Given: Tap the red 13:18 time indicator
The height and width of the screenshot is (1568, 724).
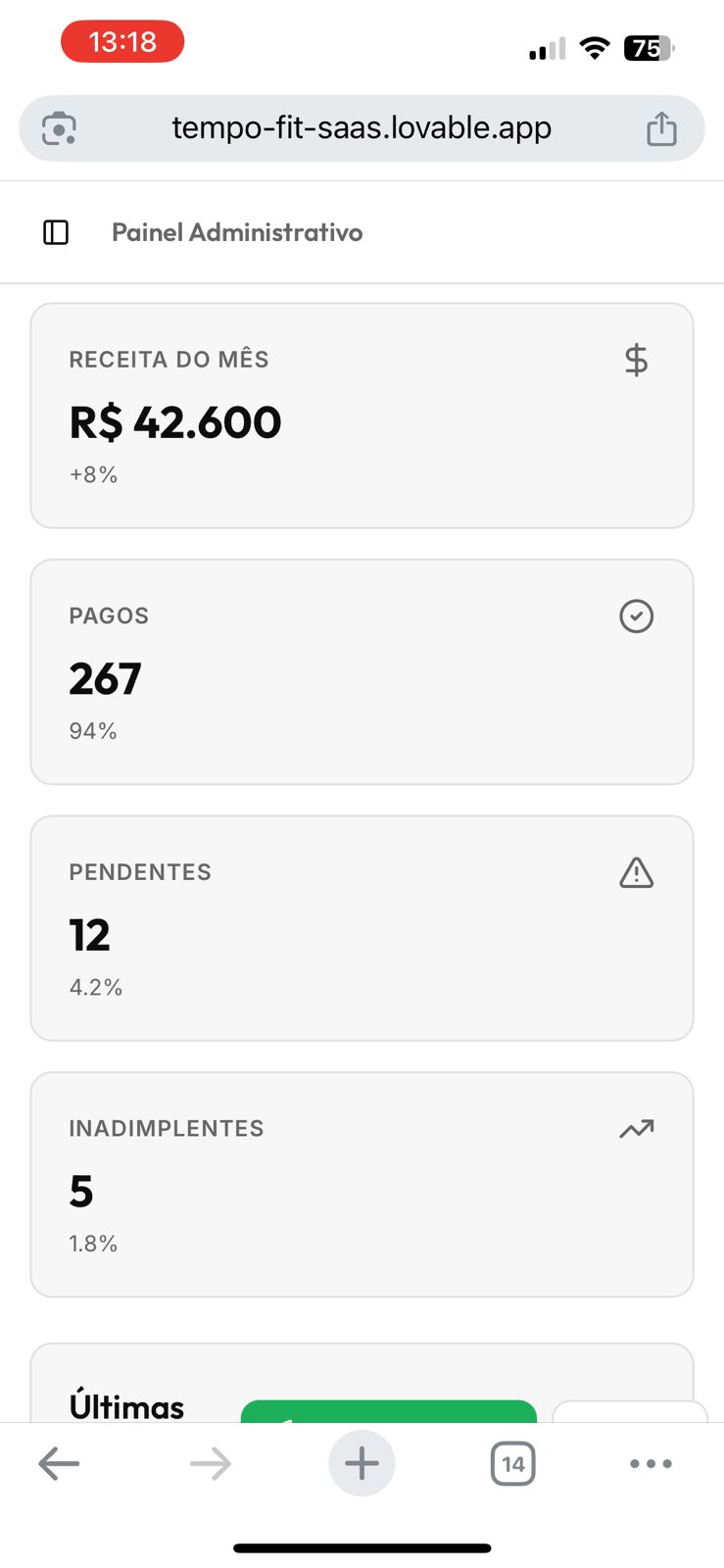Looking at the screenshot, I should point(122,42).
